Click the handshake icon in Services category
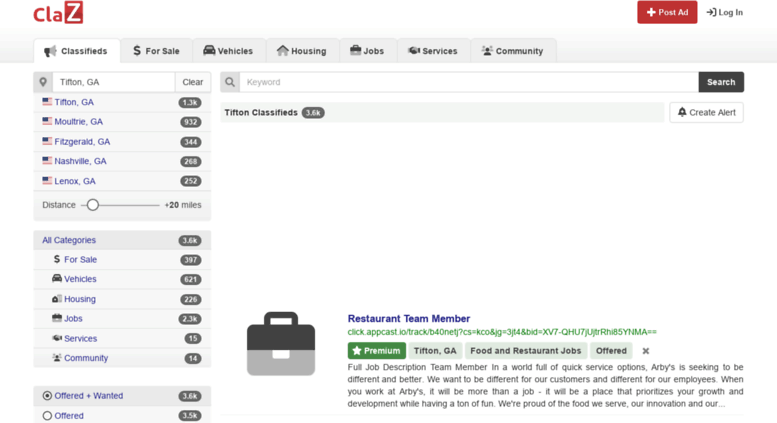777x423 pixels. [57, 338]
